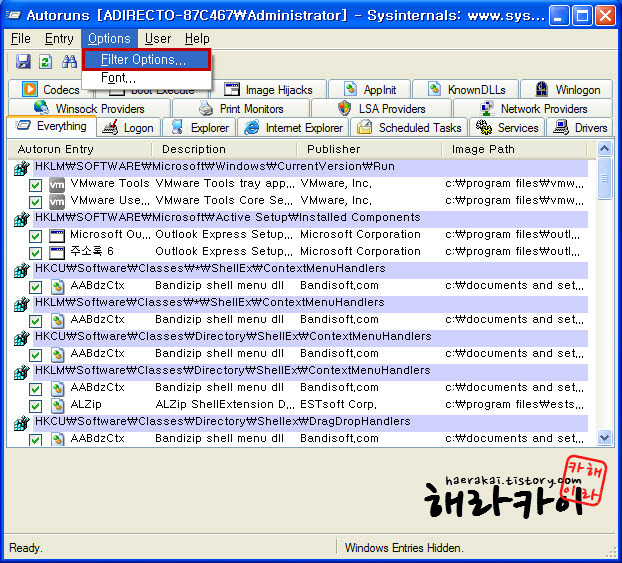Click the Network Providers tab icon
This screenshot has width=622, height=563.
pyautogui.click(x=487, y=108)
